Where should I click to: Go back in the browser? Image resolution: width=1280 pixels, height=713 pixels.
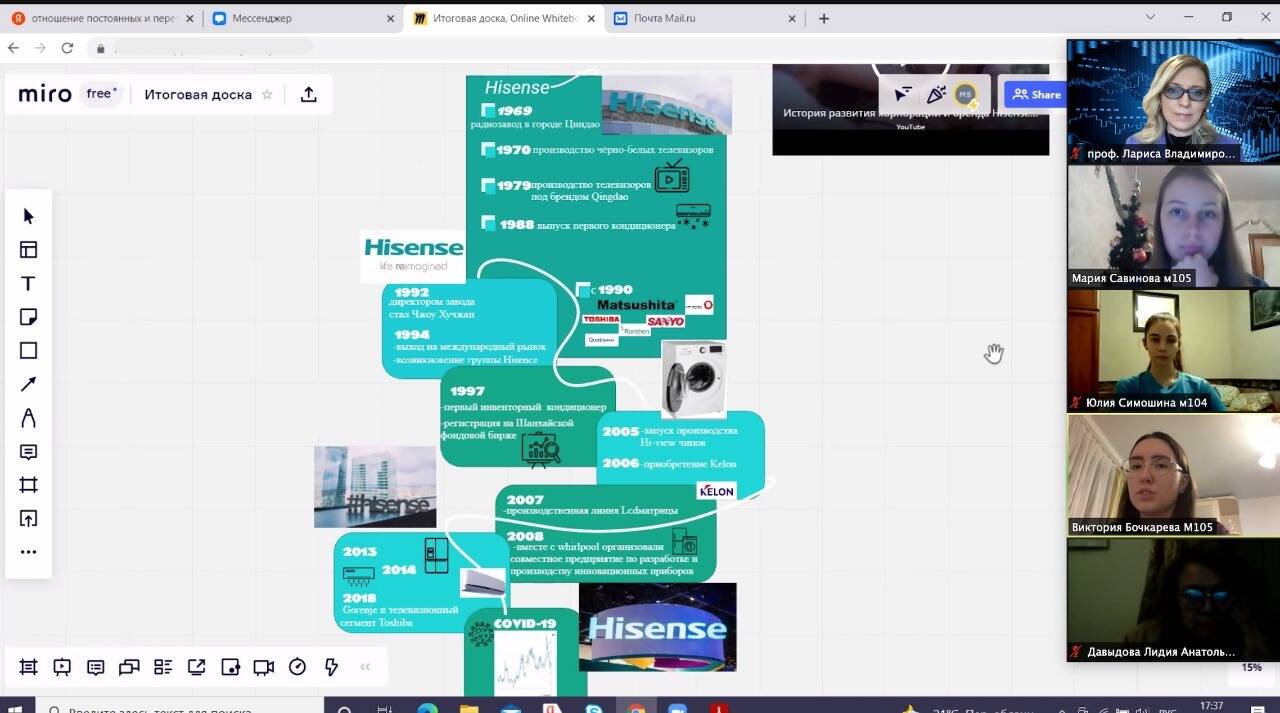pos(14,48)
